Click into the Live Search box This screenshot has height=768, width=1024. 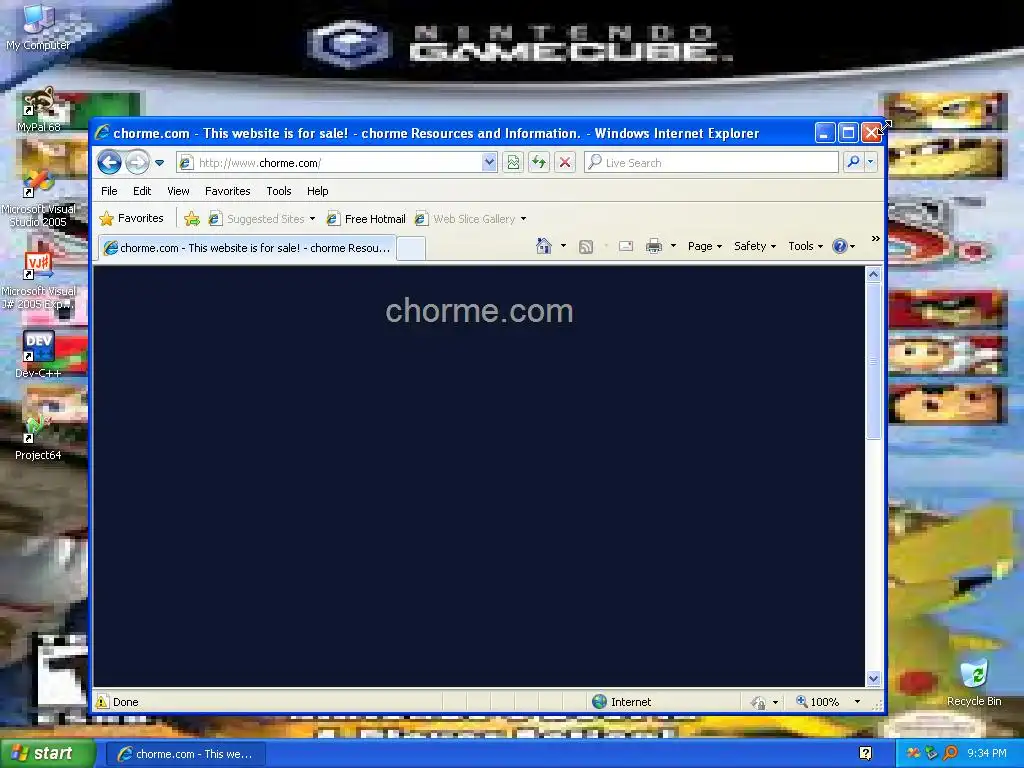click(711, 163)
